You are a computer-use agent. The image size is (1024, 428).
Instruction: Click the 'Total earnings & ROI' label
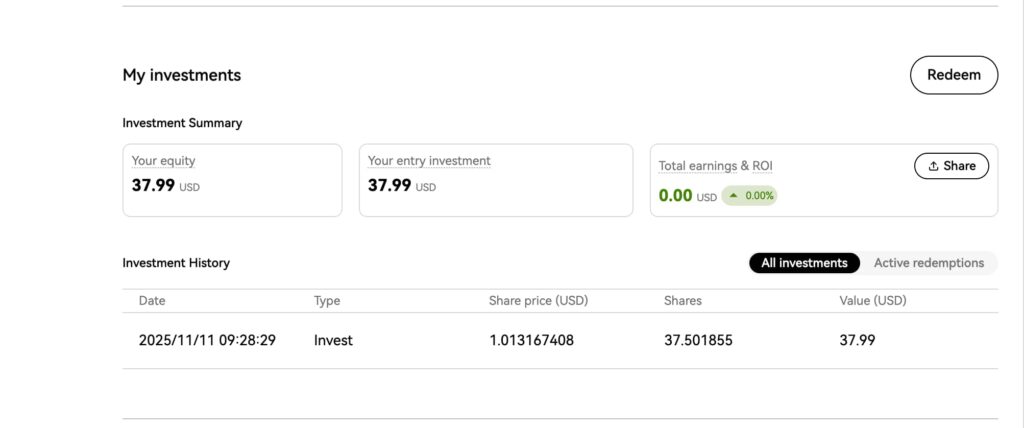[x=715, y=166]
